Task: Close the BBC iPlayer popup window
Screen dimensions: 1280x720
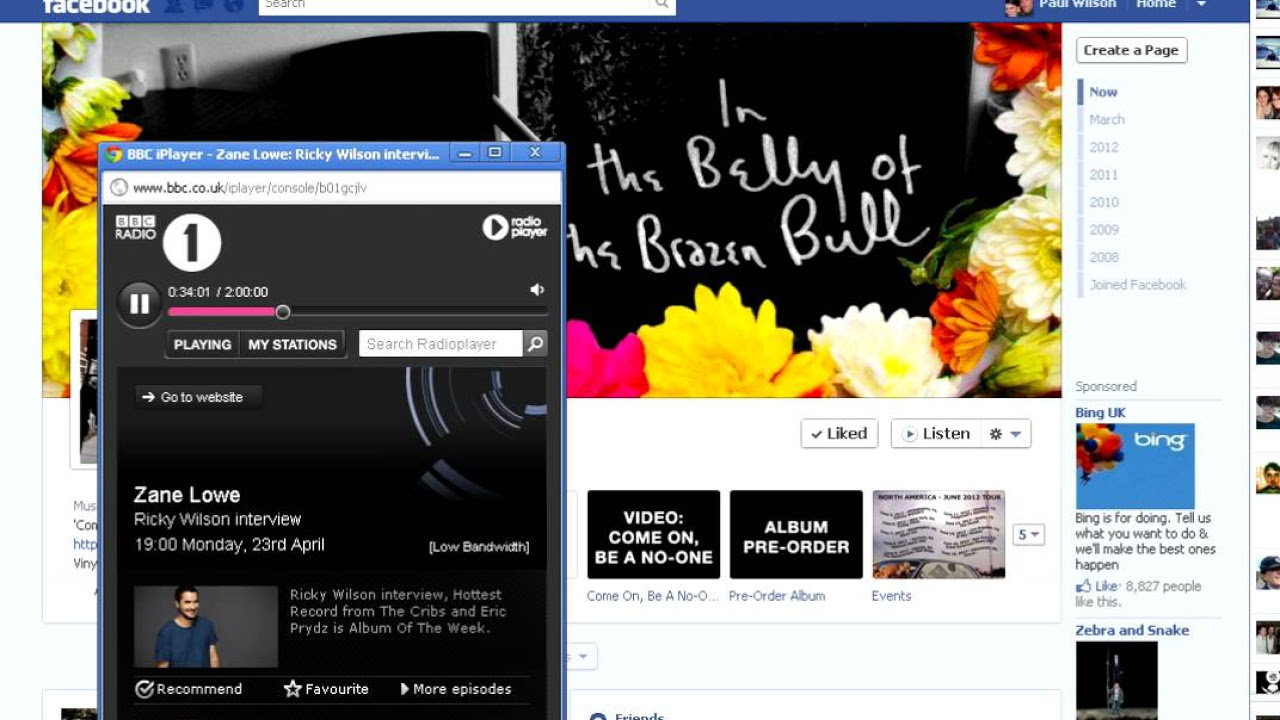Action: [535, 153]
